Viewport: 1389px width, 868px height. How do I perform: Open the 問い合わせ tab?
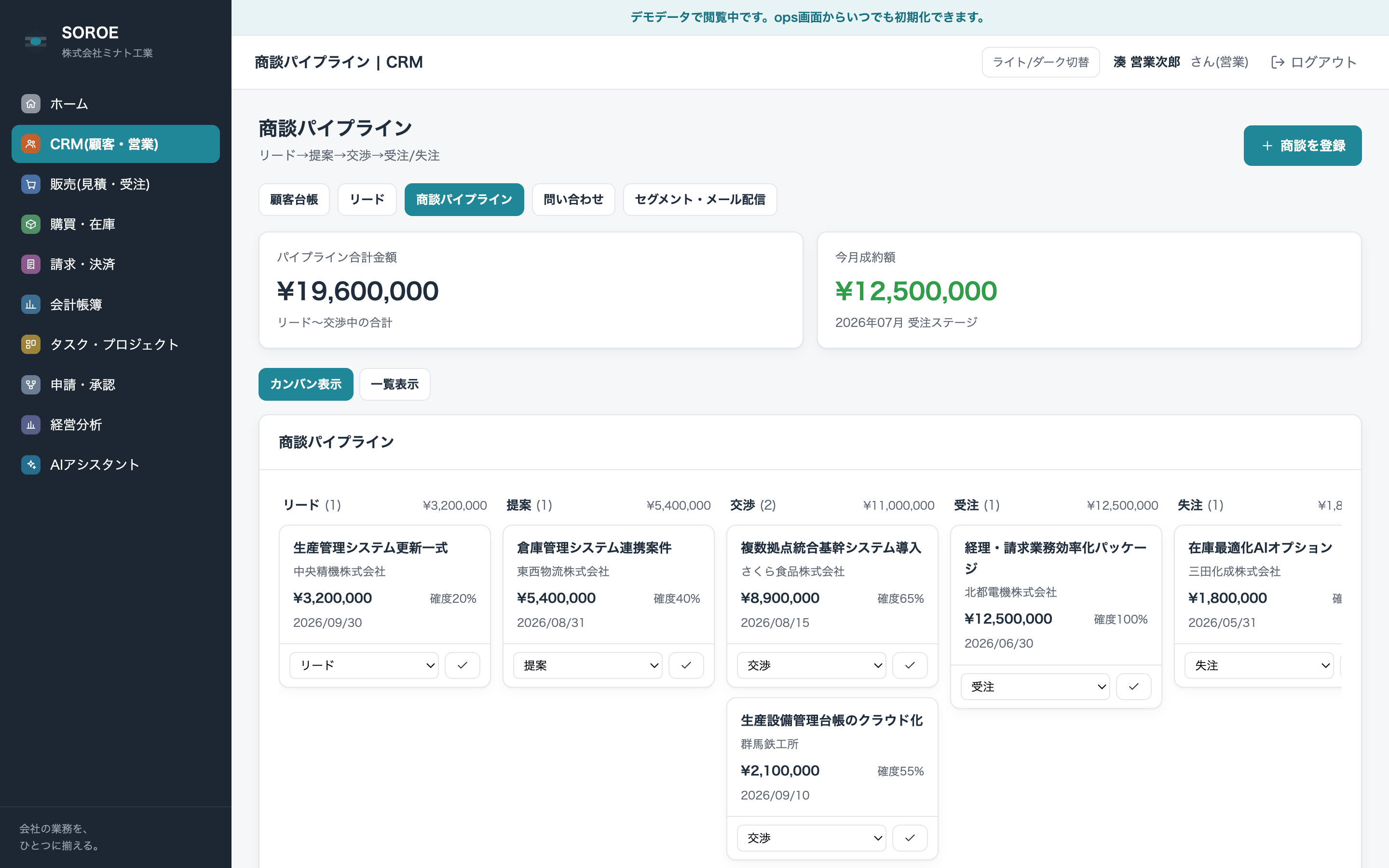click(x=573, y=199)
